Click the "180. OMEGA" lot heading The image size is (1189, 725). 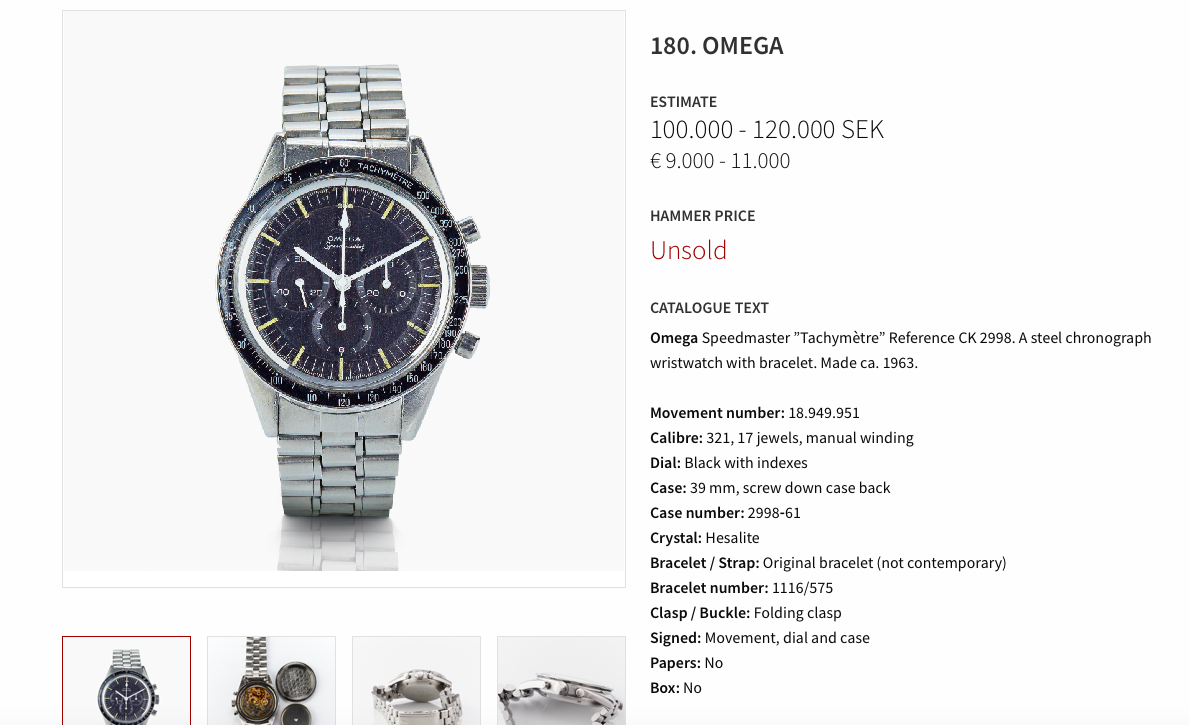[x=717, y=46]
